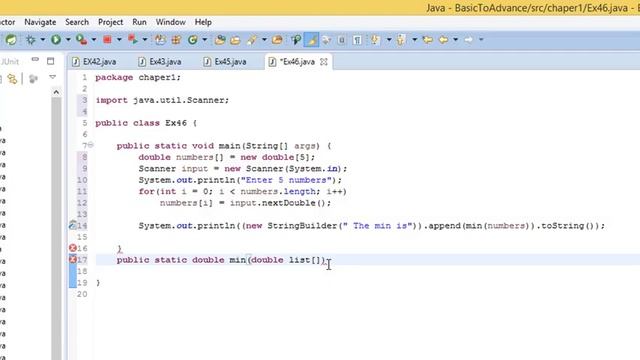Toggle Word Wrap toolbar icon
The image size is (640, 360).
(327, 40)
